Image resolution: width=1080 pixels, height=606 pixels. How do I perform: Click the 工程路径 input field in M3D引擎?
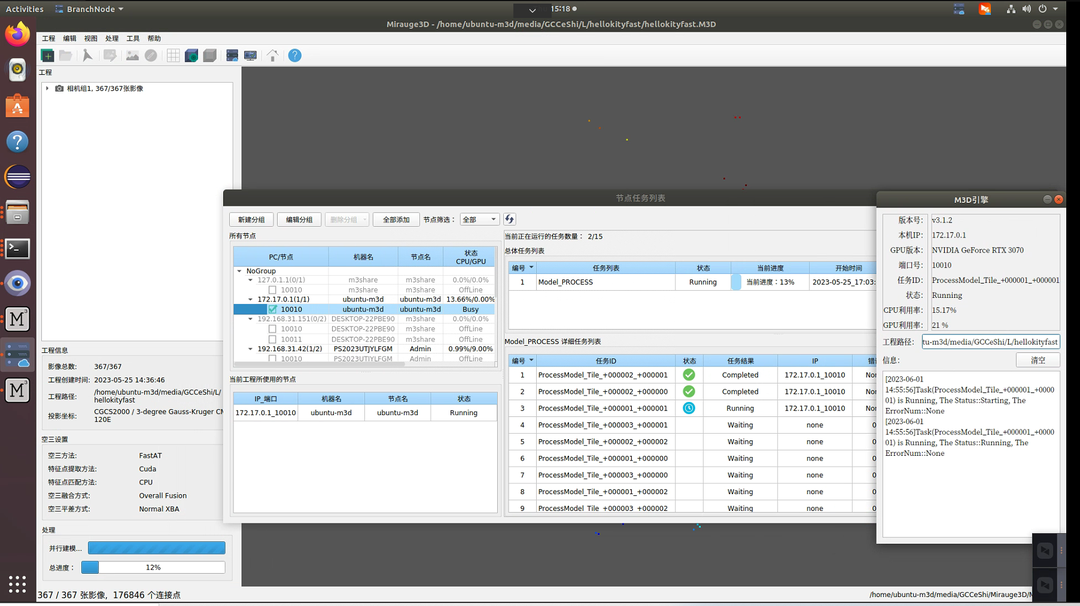990,342
